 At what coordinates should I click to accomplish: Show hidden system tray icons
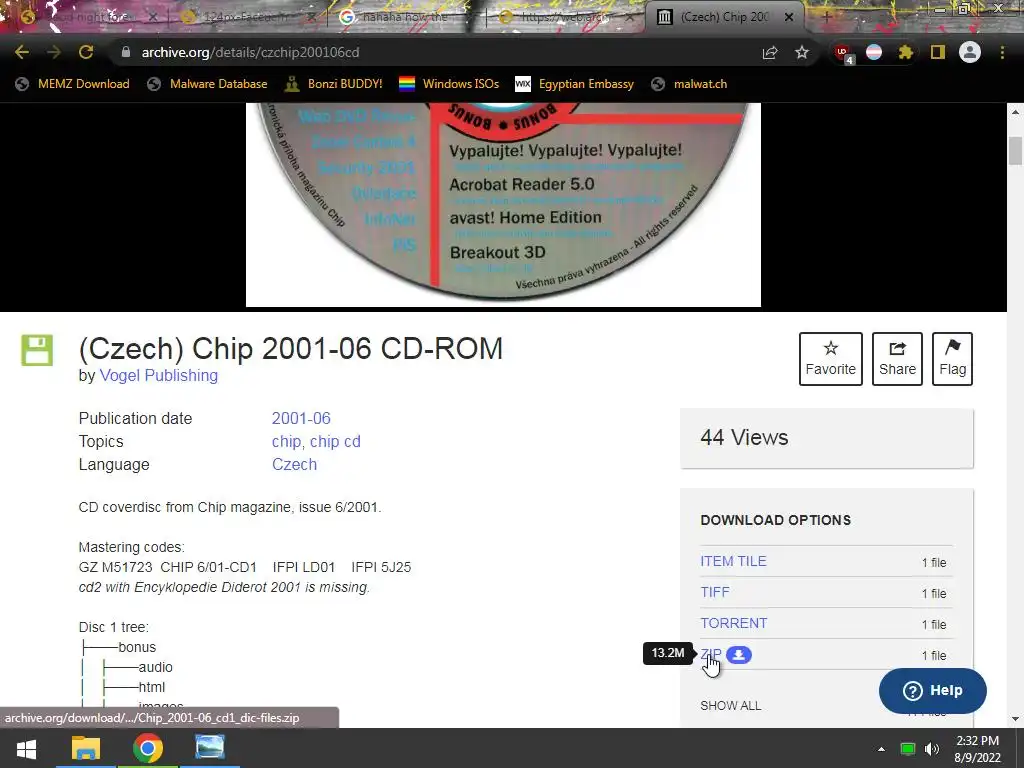coord(881,749)
